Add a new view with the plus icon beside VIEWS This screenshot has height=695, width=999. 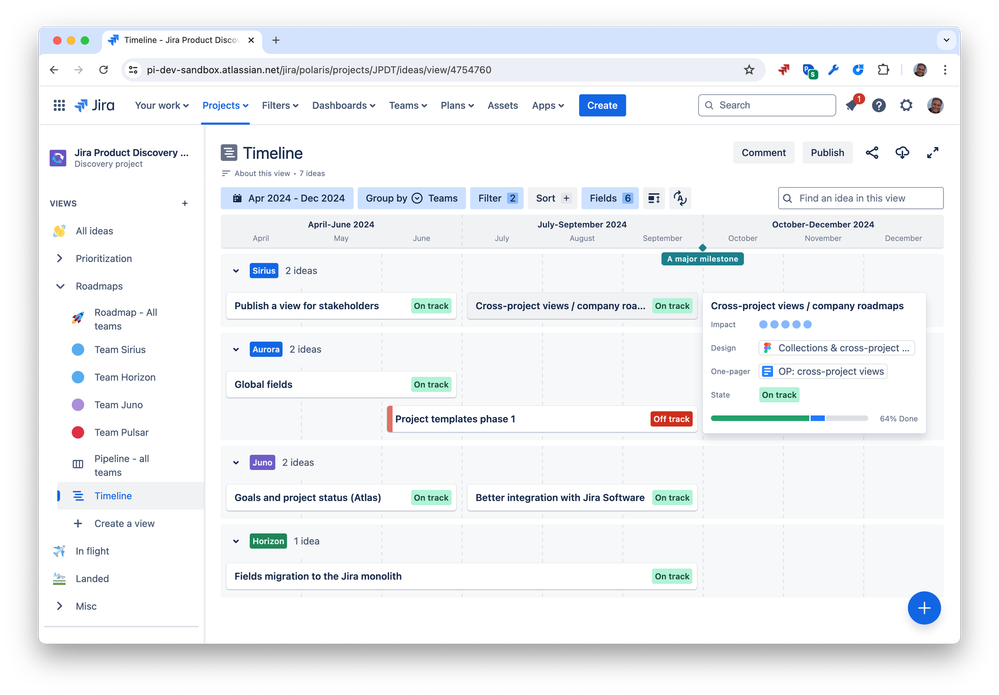[x=185, y=203]
